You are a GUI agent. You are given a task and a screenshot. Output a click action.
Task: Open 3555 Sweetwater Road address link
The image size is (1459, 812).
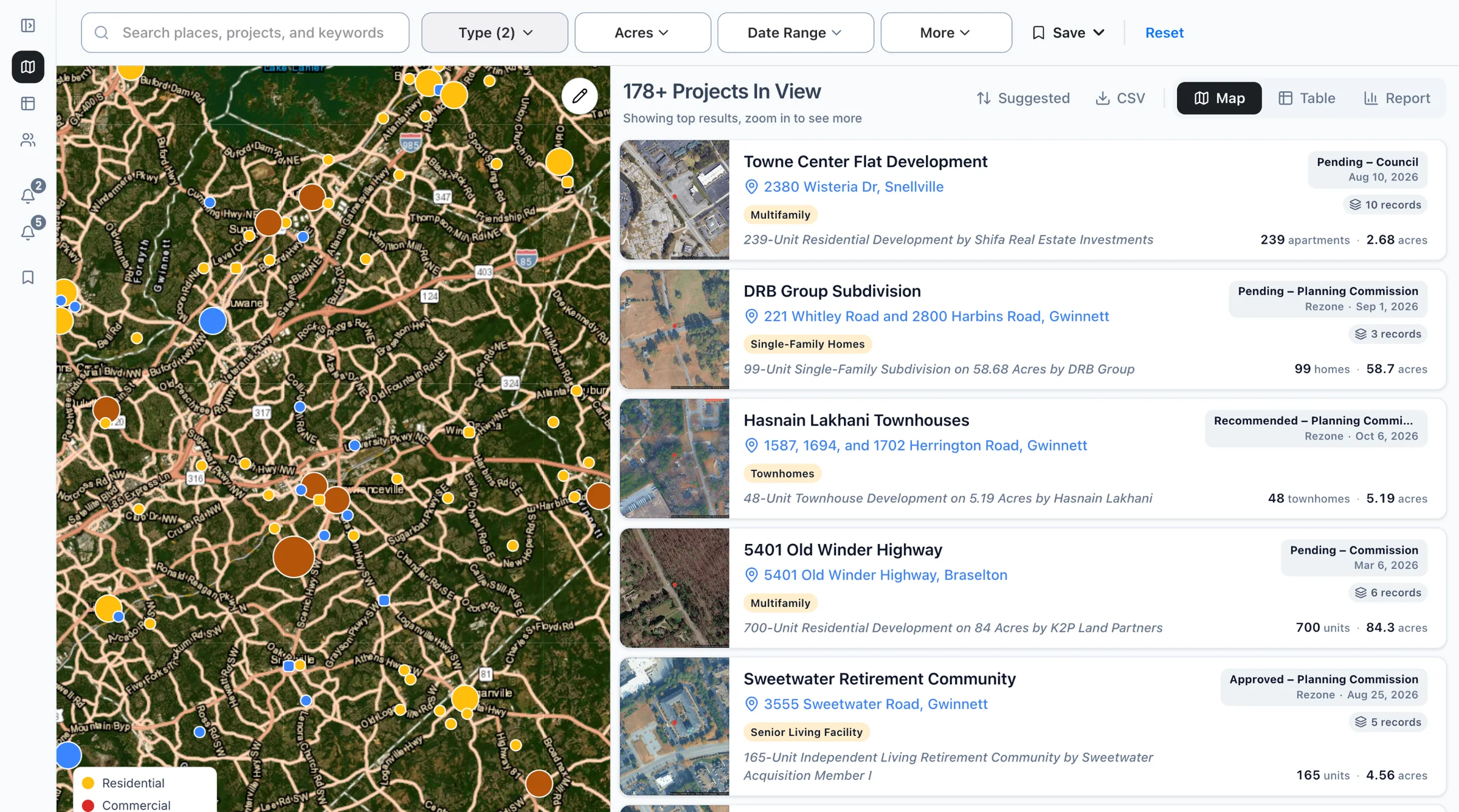(x=875, y=704)
